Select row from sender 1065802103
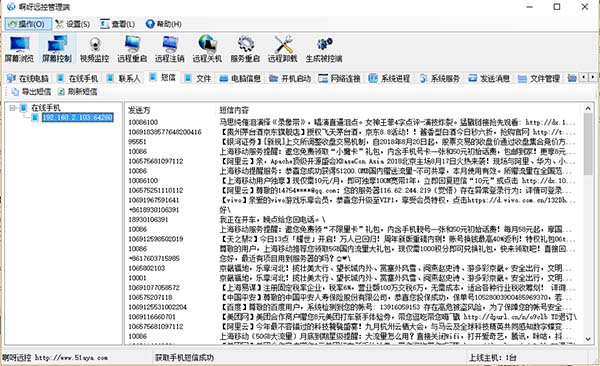The width and height of the screenshot is (600, 366). pyautogui.click(x=351, y=268)
